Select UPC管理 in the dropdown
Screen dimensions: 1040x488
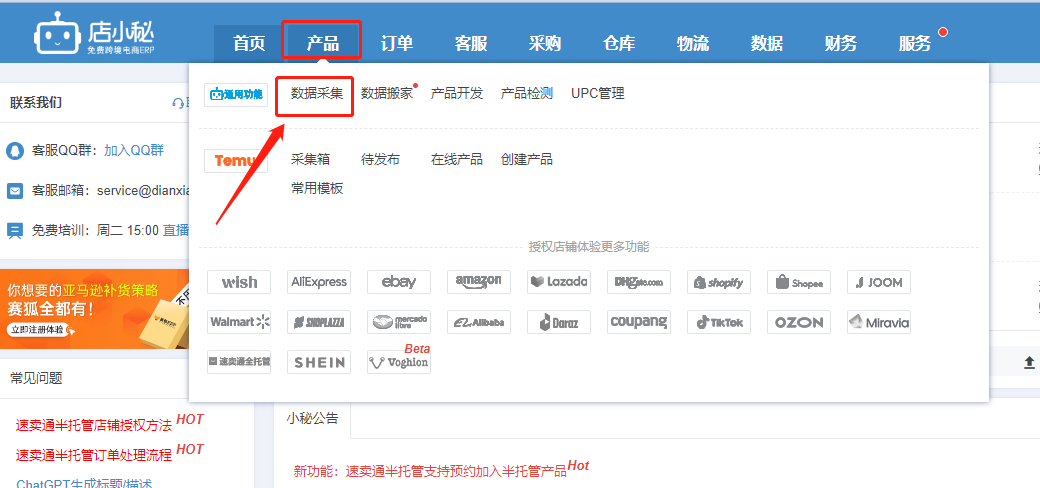click(x=598, y=93)
